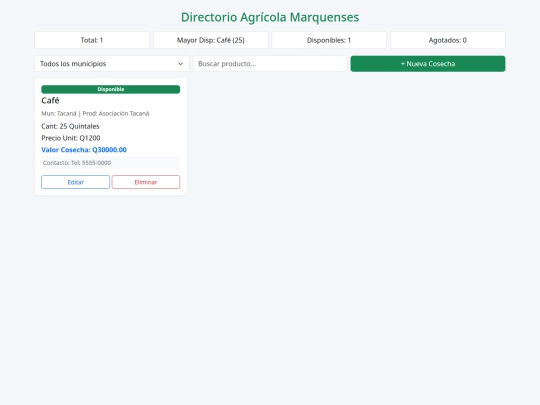
Task: Click the Precio Unit: Q1200 text
Action: (71, 138)
